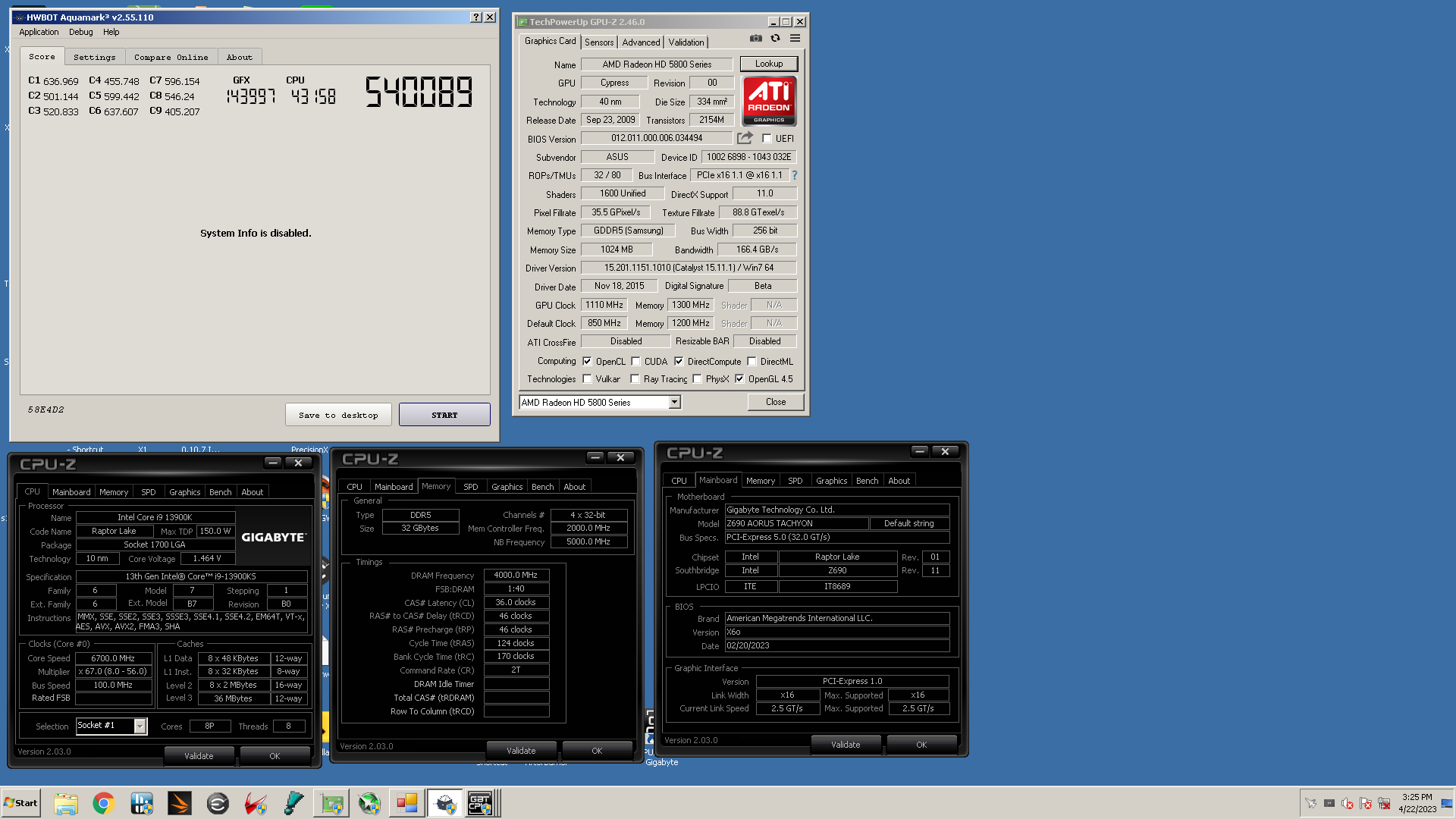This screenshot has width=1456, height=819.
Task: Open the AMD Radeon HD 5800 Series dropdown
Action: pyautogui.click(x=600, y=403)
